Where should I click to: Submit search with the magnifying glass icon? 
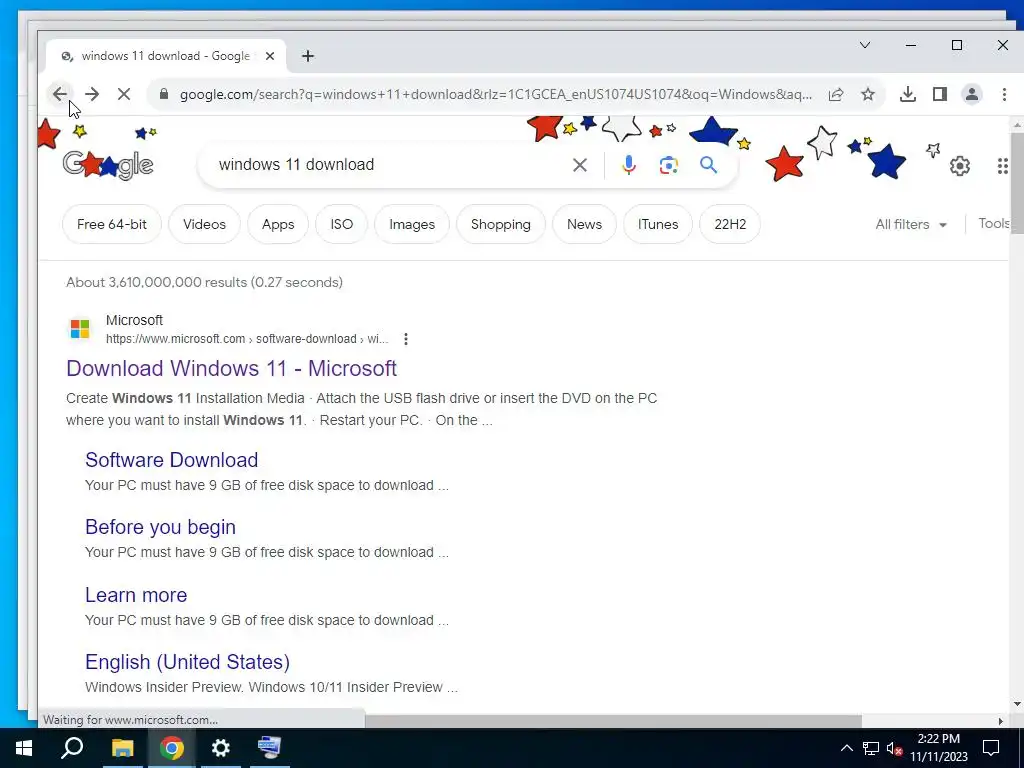[x=709, y=165]
